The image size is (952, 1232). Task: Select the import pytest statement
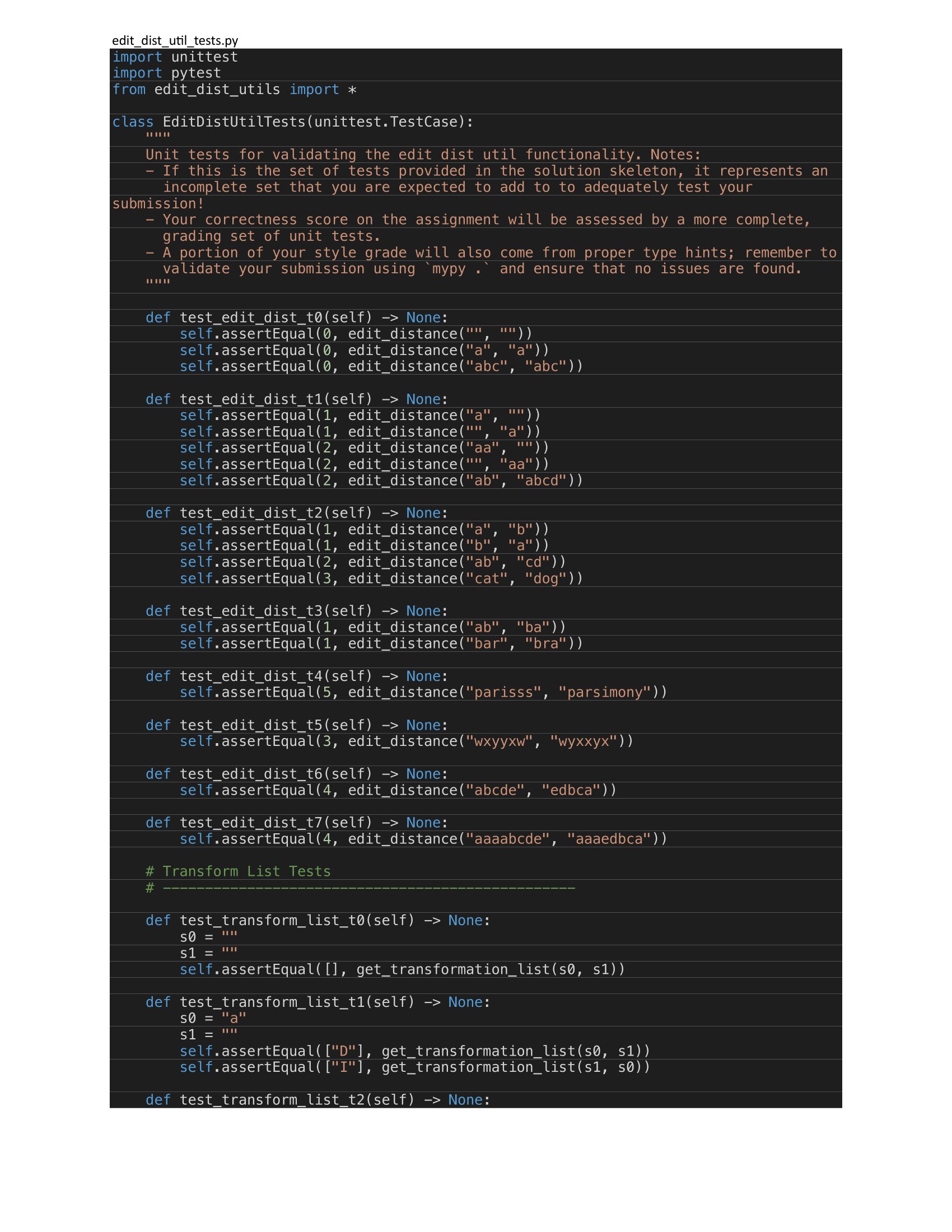pos(166,72)
